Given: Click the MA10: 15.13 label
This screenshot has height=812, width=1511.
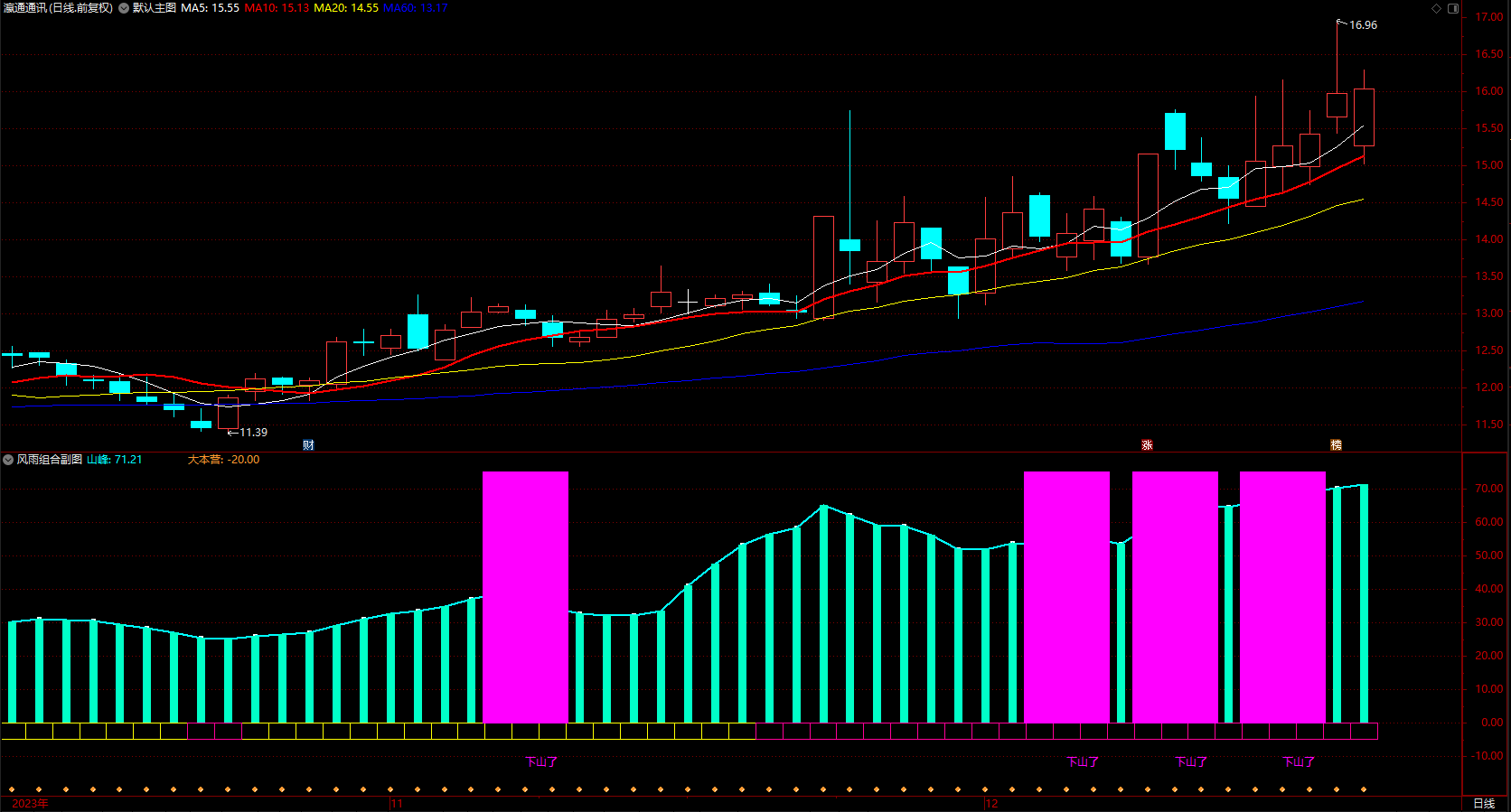Looking at the screenshot, I should click(x=277, y=8).
